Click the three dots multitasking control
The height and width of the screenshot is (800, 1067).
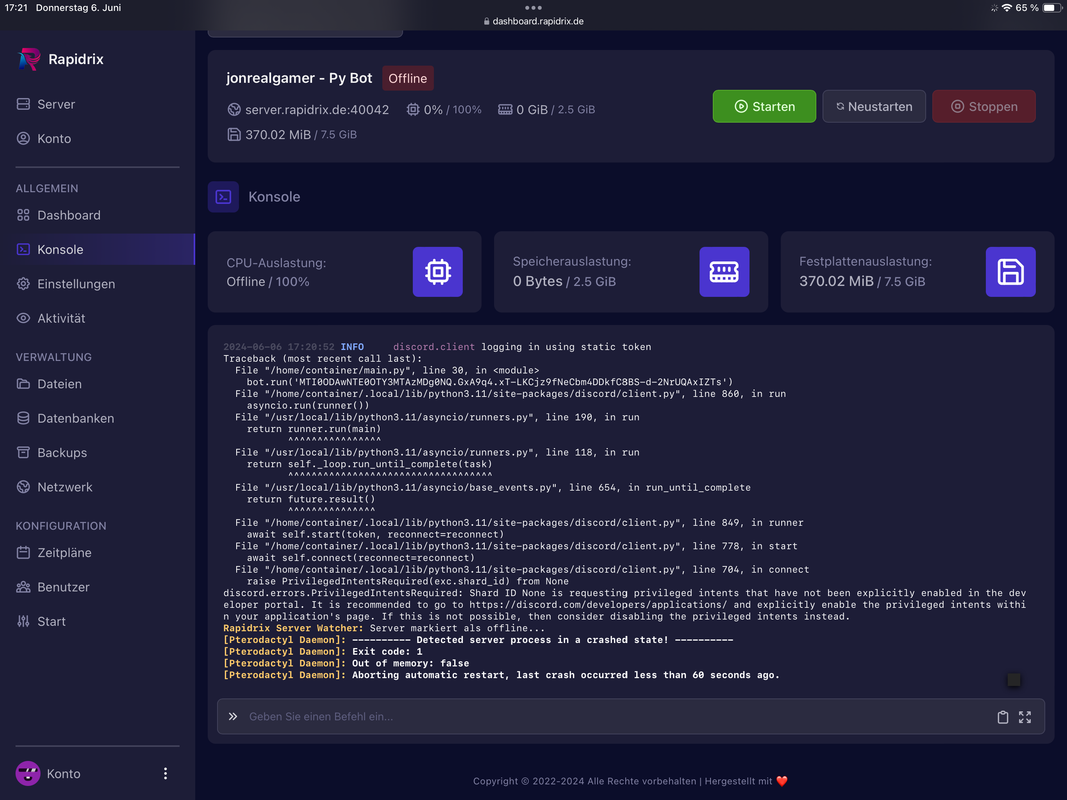[534, 7]
